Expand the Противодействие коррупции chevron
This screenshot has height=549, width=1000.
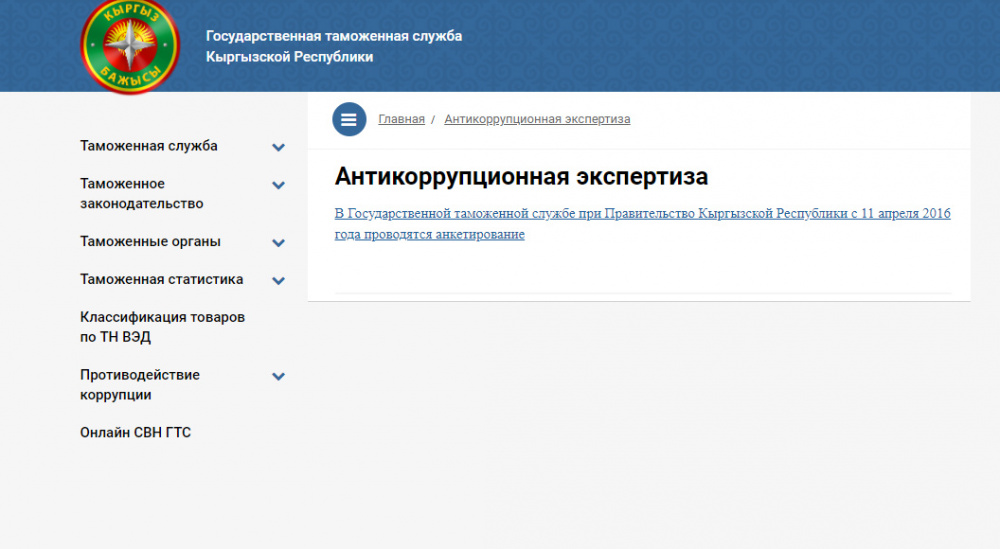click(x=279, y=377)
